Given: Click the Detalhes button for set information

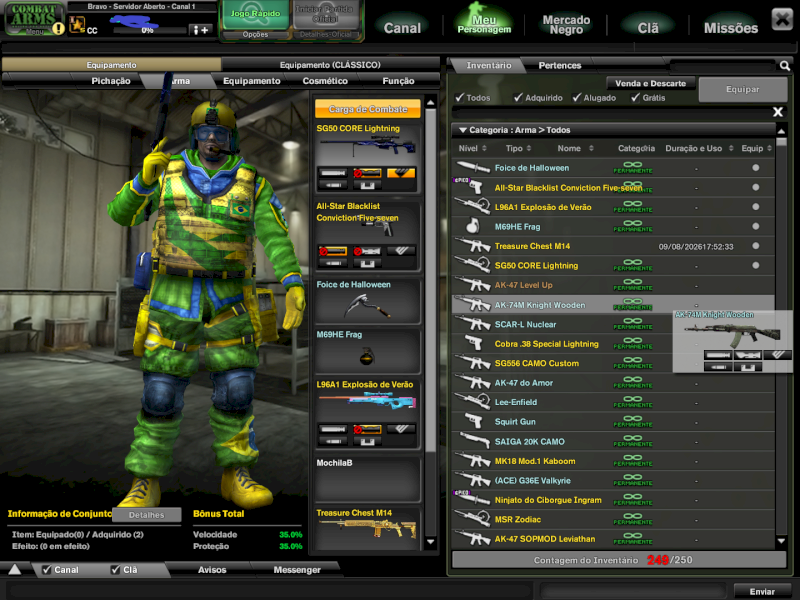Looking at the screenshot, I should [146, 515].
